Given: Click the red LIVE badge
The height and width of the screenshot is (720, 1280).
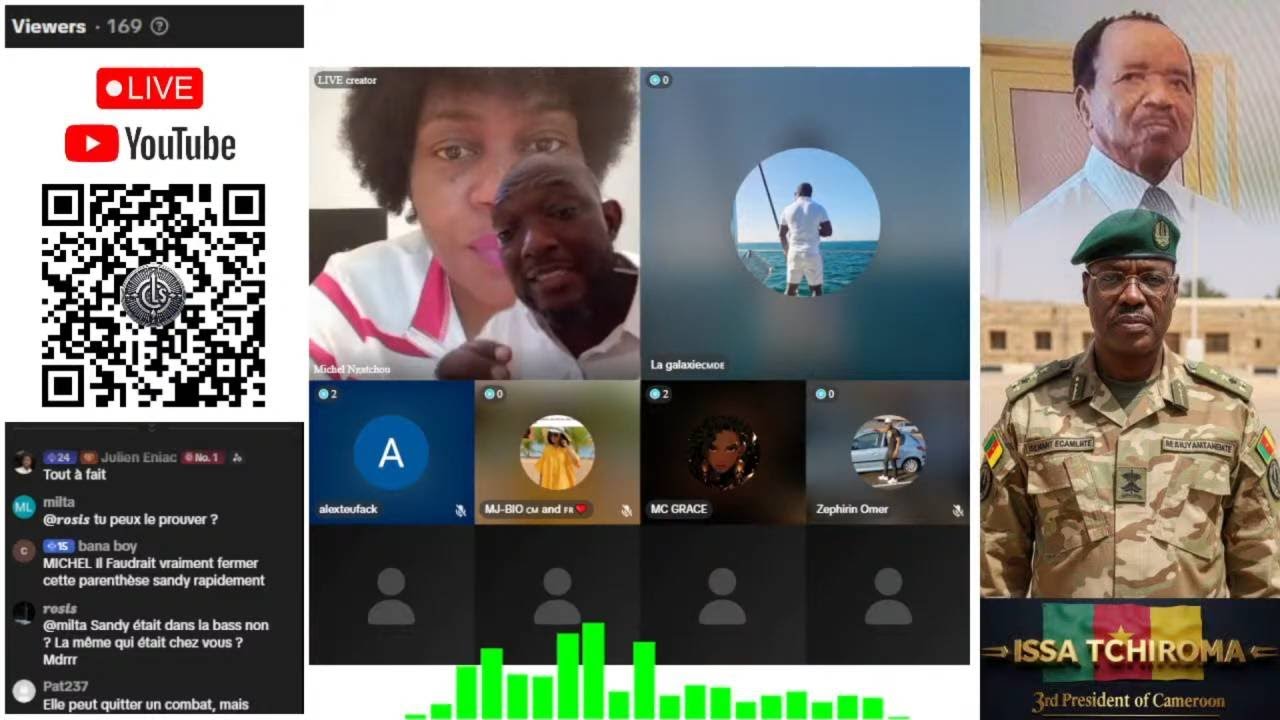Looking at the screenshot, I should click(x=150, y=88).
